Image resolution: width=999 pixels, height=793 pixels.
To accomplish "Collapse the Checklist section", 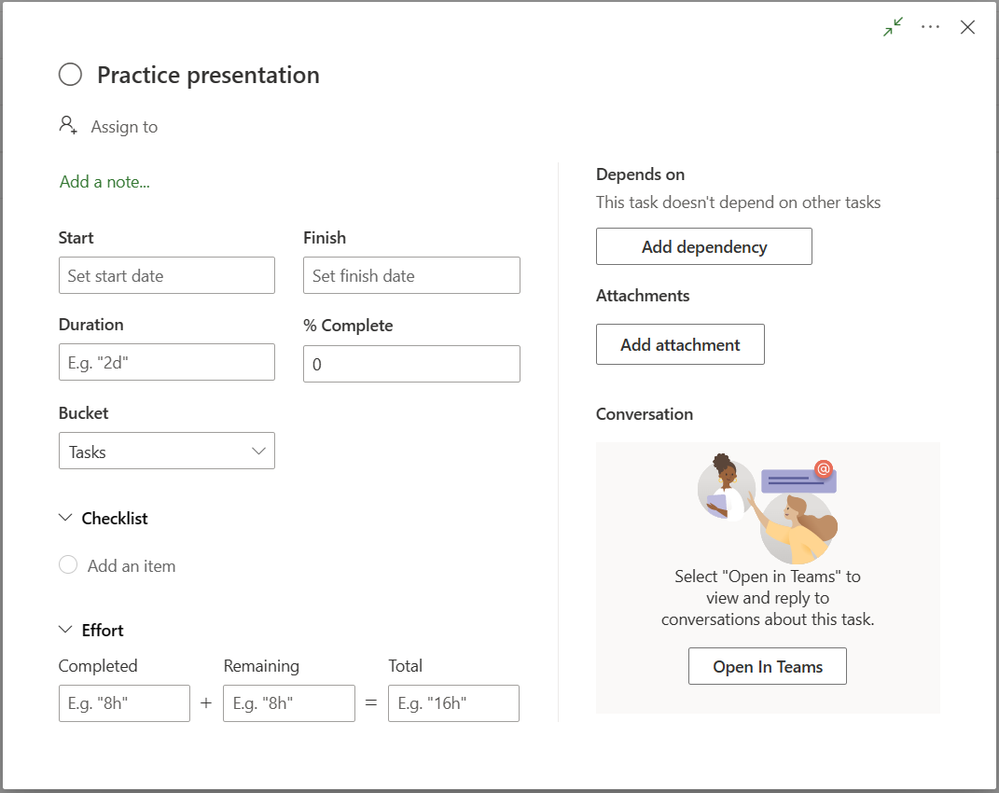I will coord(66,518).
